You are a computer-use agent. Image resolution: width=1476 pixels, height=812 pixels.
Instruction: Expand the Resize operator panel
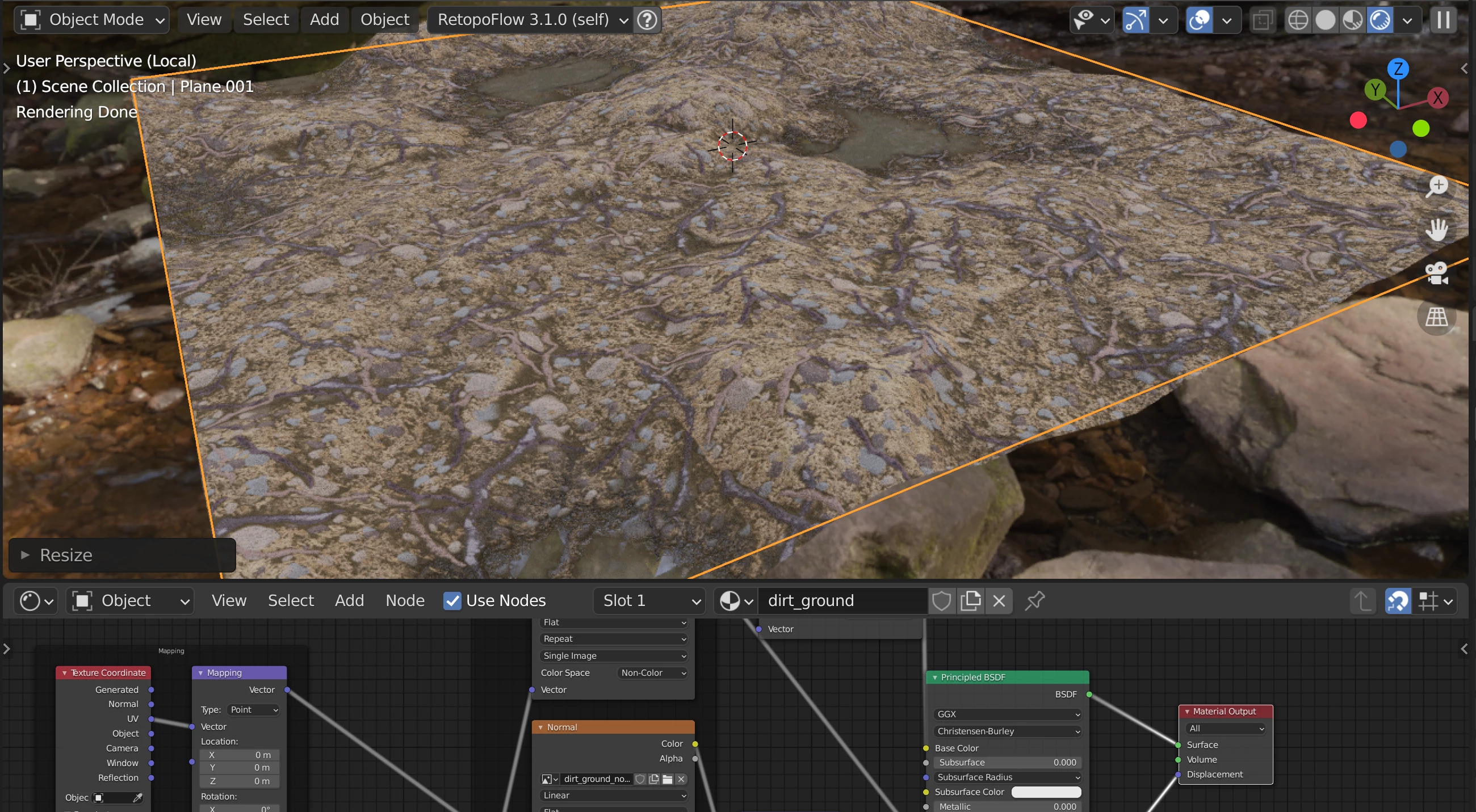25,555
